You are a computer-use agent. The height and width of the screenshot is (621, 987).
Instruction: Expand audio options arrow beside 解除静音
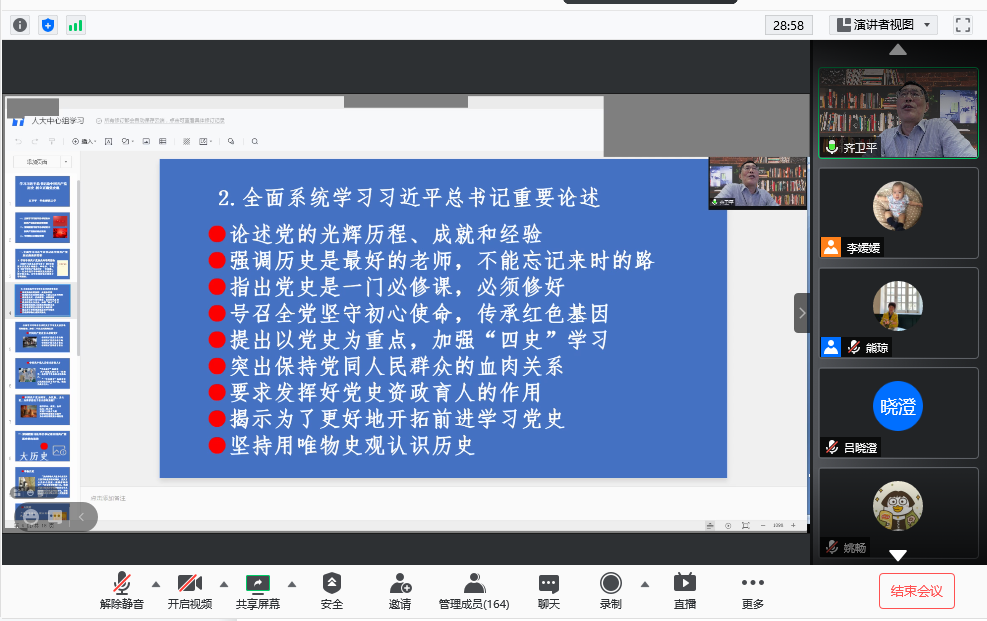(x=155, y=584)
